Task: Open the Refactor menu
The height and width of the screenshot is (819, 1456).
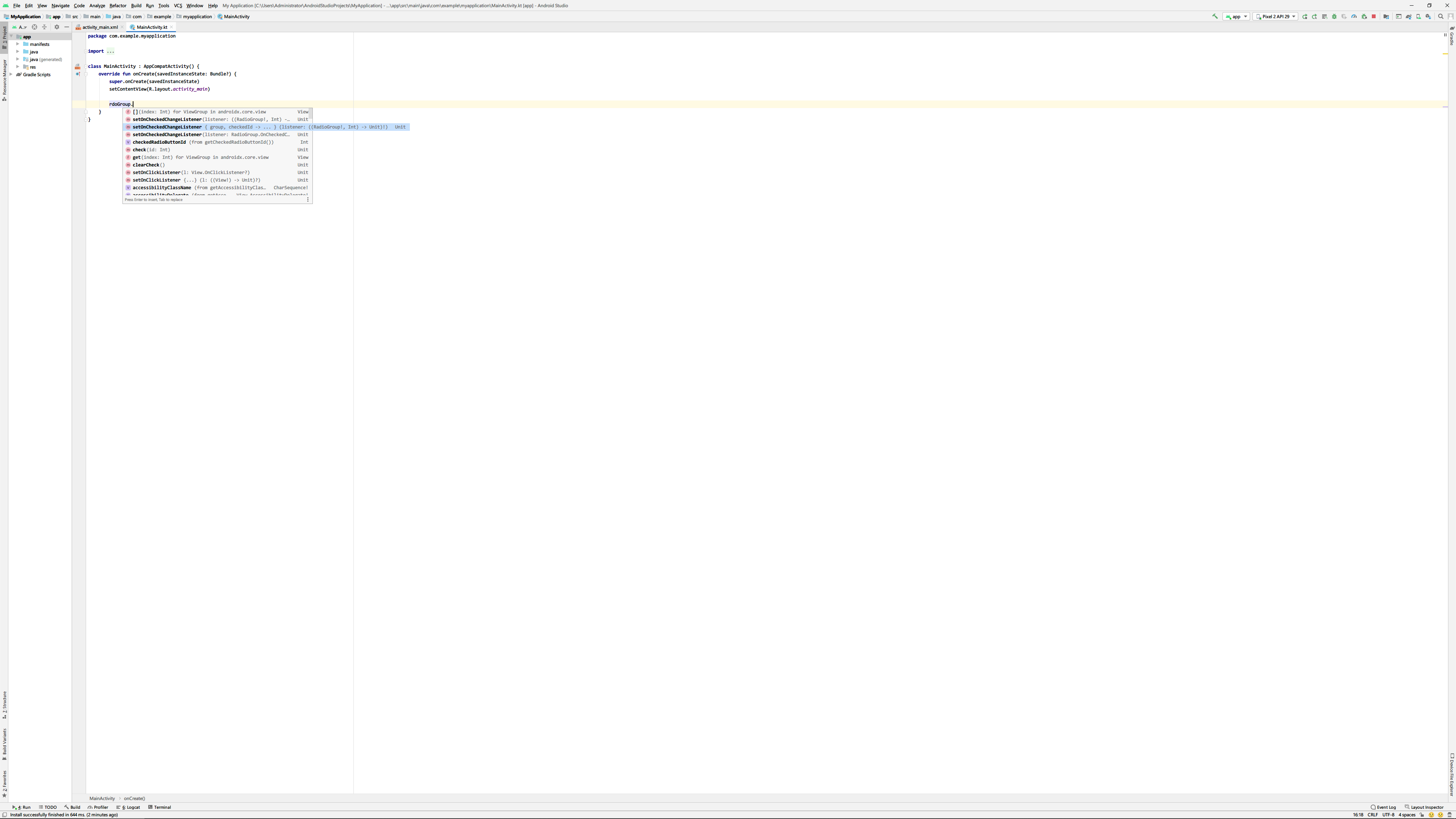Action: tap(118, 6)
